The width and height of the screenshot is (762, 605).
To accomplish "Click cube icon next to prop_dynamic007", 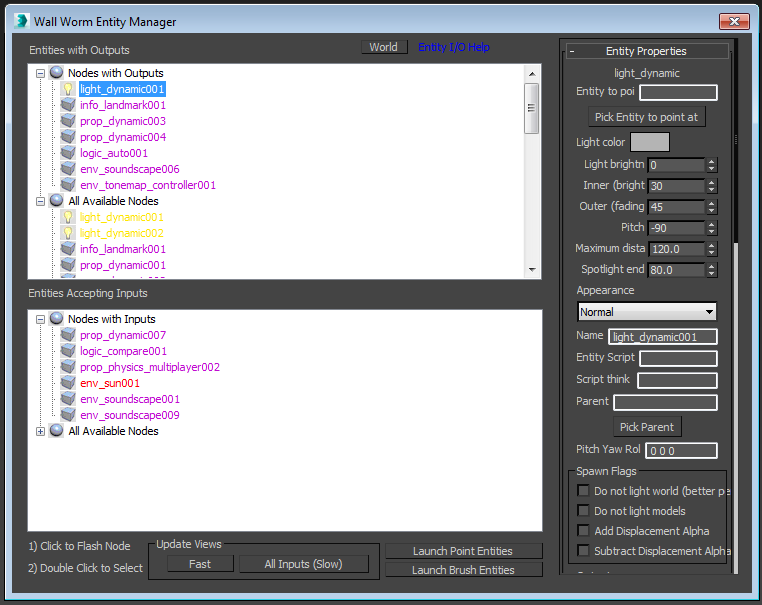I will 68,335.
